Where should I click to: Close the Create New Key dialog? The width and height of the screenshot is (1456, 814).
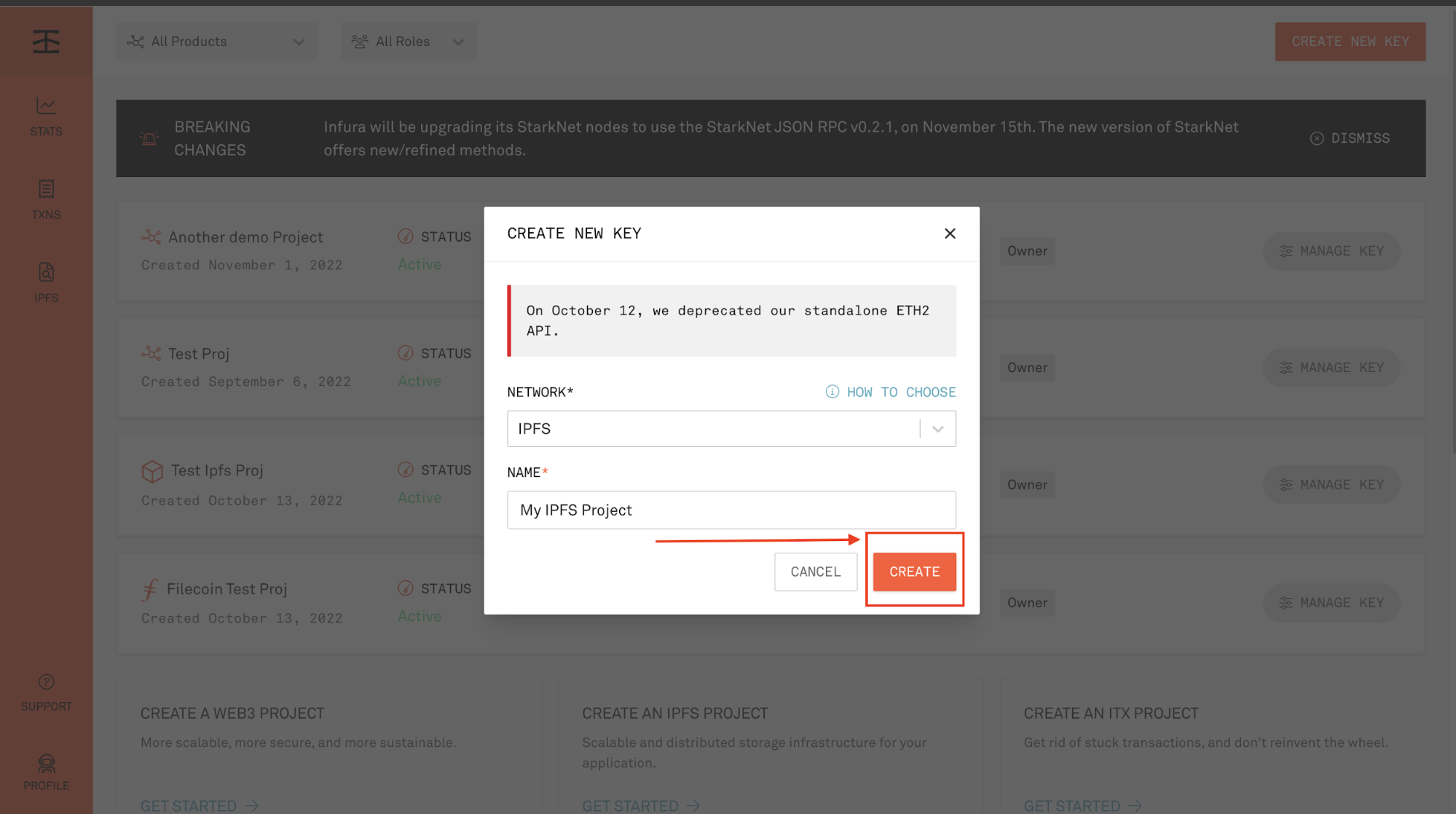[x=950, y=233]
